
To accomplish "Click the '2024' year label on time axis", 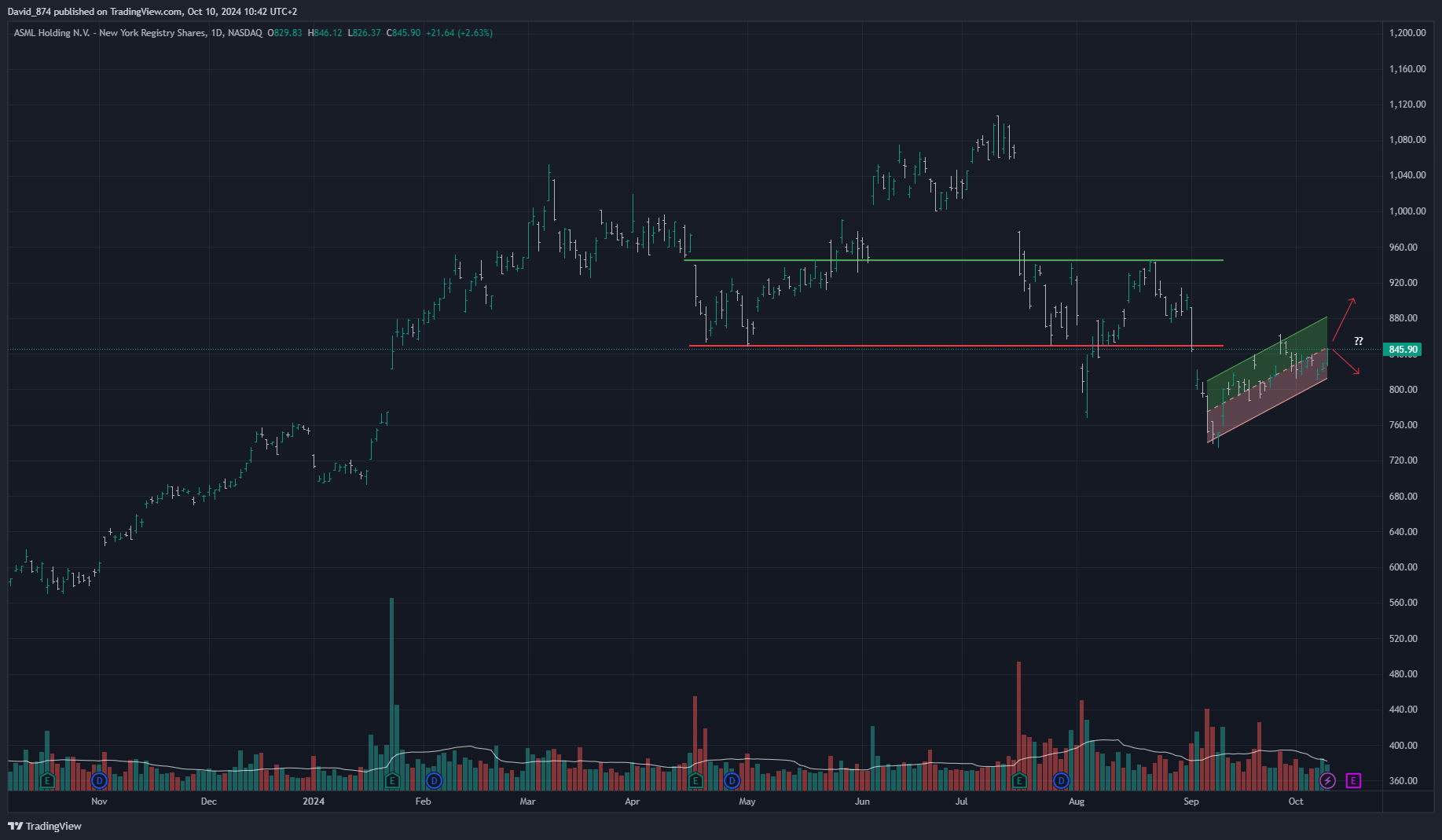I will [x=314, y=801].
